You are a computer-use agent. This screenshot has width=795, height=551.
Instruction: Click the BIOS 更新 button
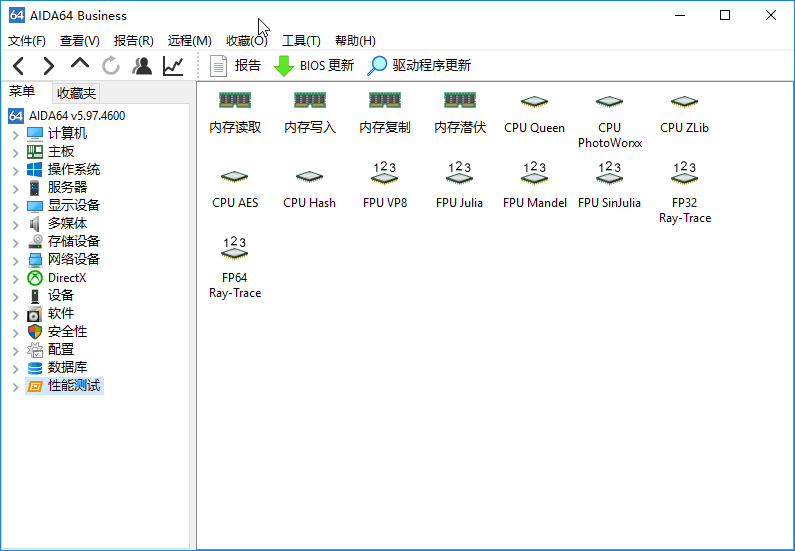pyautogui.click(x=314, y=66)
